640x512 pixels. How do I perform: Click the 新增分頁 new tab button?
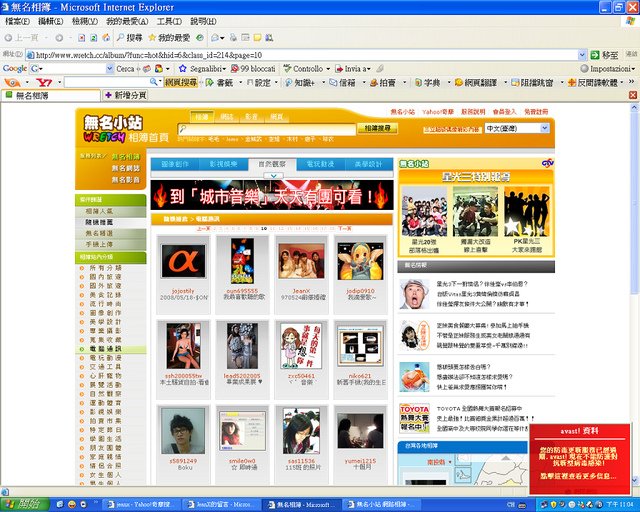[x=125, y=95]
